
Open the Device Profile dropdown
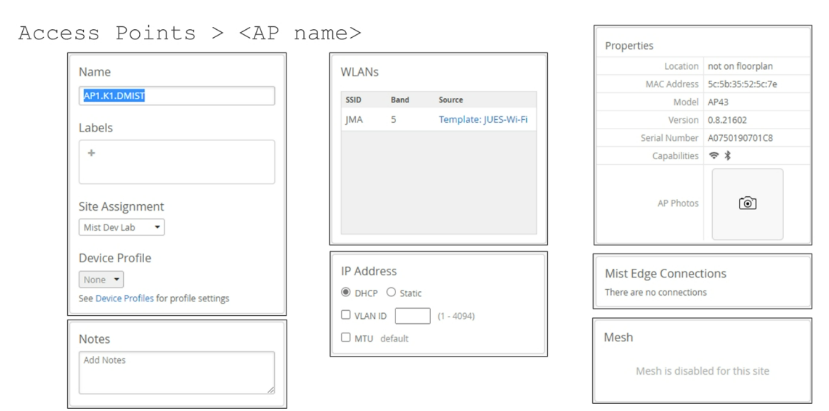point(101,280)
